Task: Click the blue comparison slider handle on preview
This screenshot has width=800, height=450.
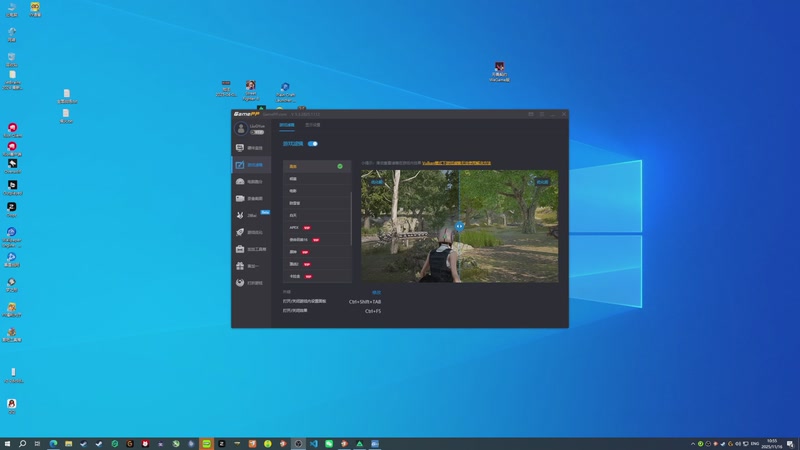Action: click(459, 226)
